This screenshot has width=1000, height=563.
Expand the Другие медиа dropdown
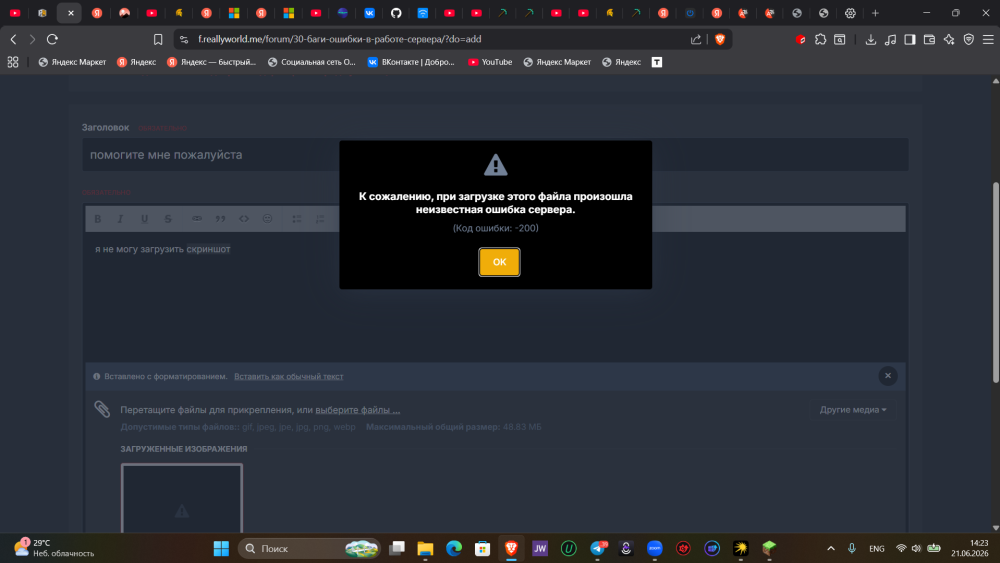pos(853,409)
